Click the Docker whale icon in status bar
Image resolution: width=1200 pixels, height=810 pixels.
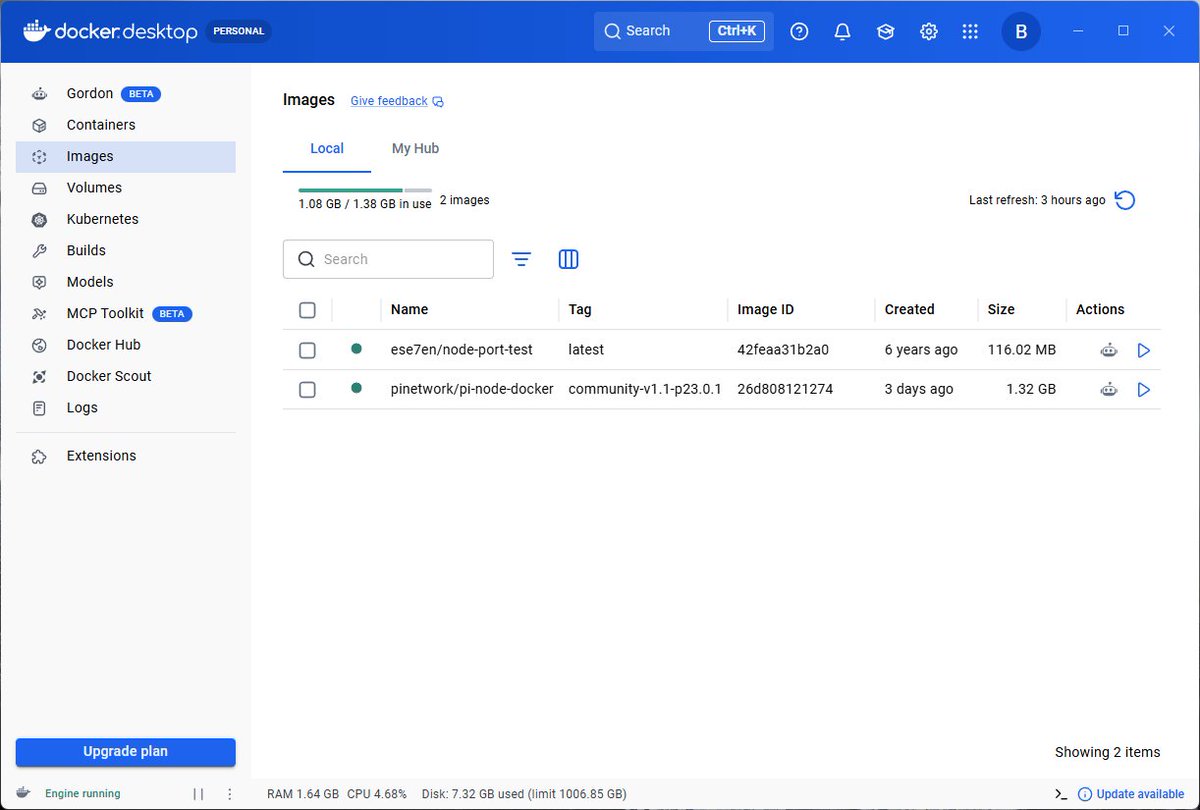(24, 793)
